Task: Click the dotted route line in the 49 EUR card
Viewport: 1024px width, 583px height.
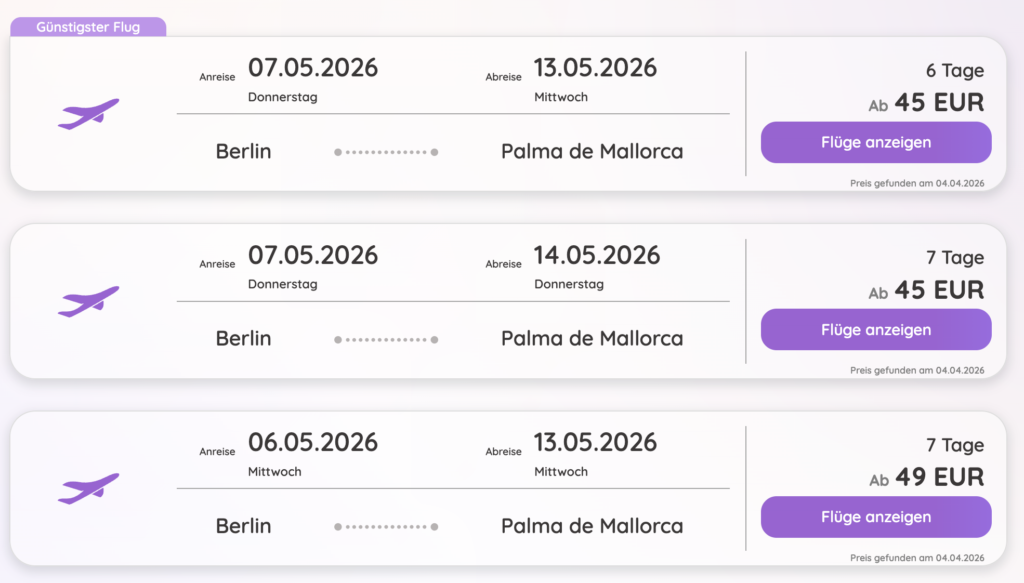Action: coord(386,526)
